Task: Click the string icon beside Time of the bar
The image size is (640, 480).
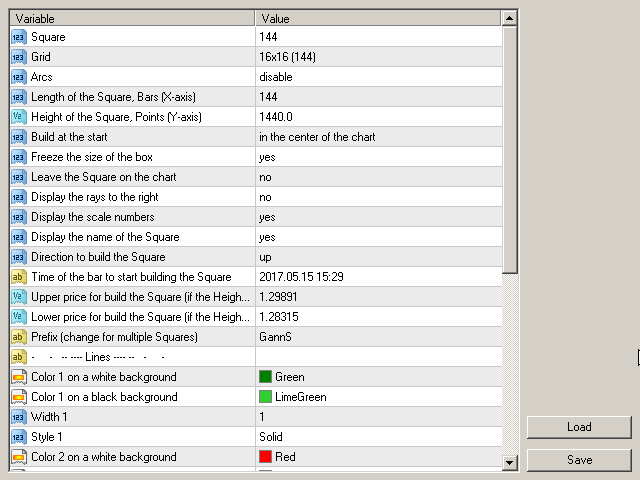Action: pyautogui.click(x=19, y=277)
